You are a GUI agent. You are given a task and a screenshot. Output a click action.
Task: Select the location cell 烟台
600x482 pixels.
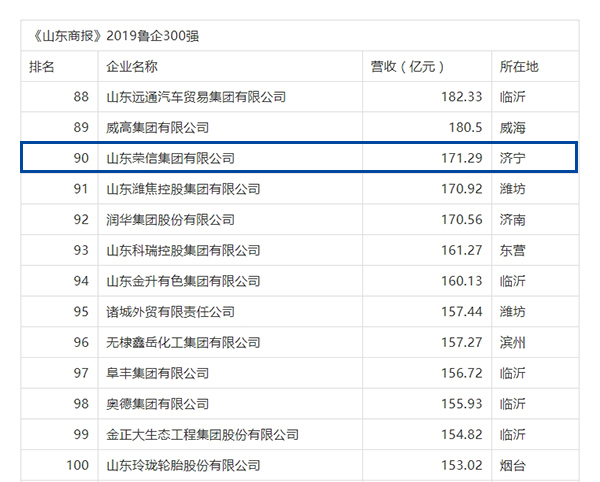pyautogui.click(x=512, y=465)
